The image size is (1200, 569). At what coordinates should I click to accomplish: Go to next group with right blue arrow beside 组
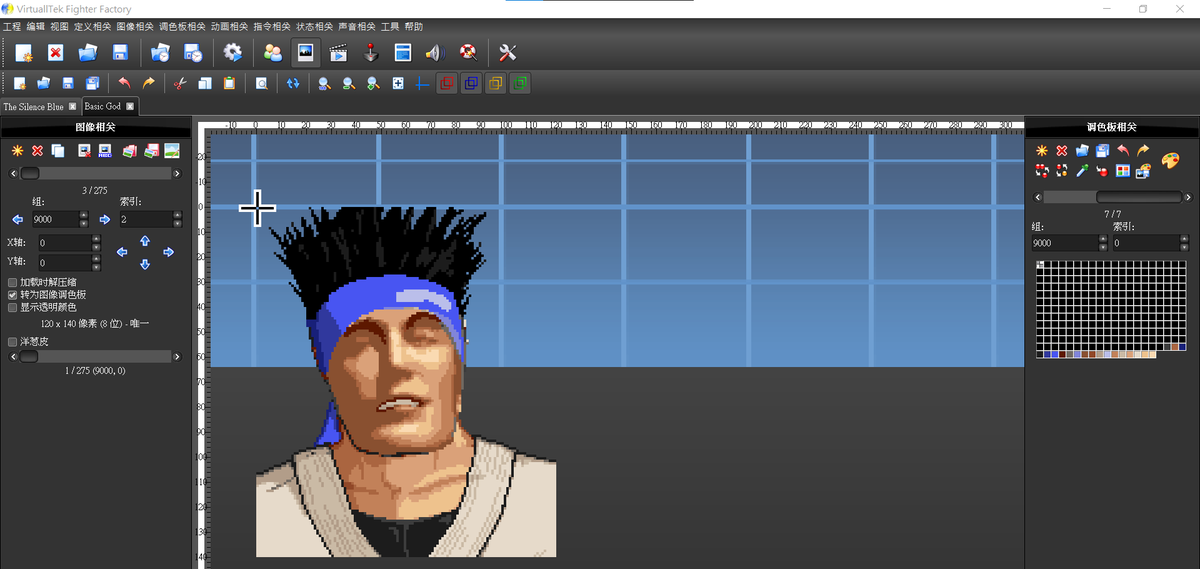pos(104,219)
